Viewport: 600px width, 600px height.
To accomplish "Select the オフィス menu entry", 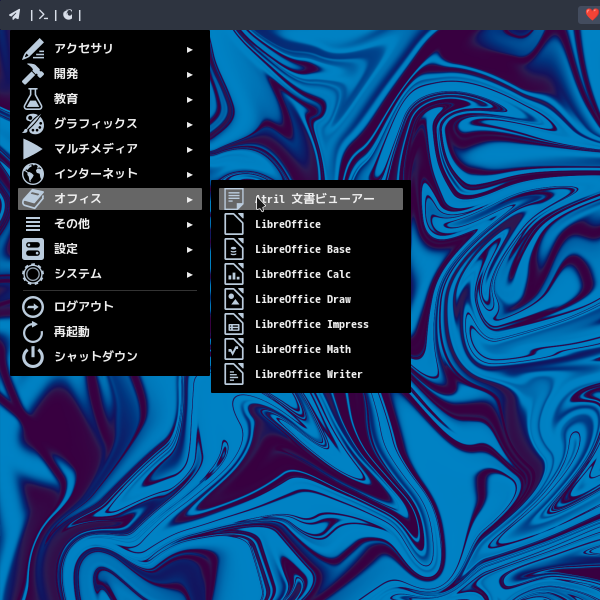I will [x=110, y=199].
